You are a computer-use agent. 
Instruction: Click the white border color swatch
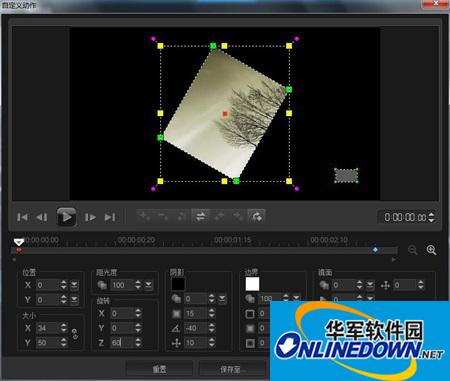(252, 284)
